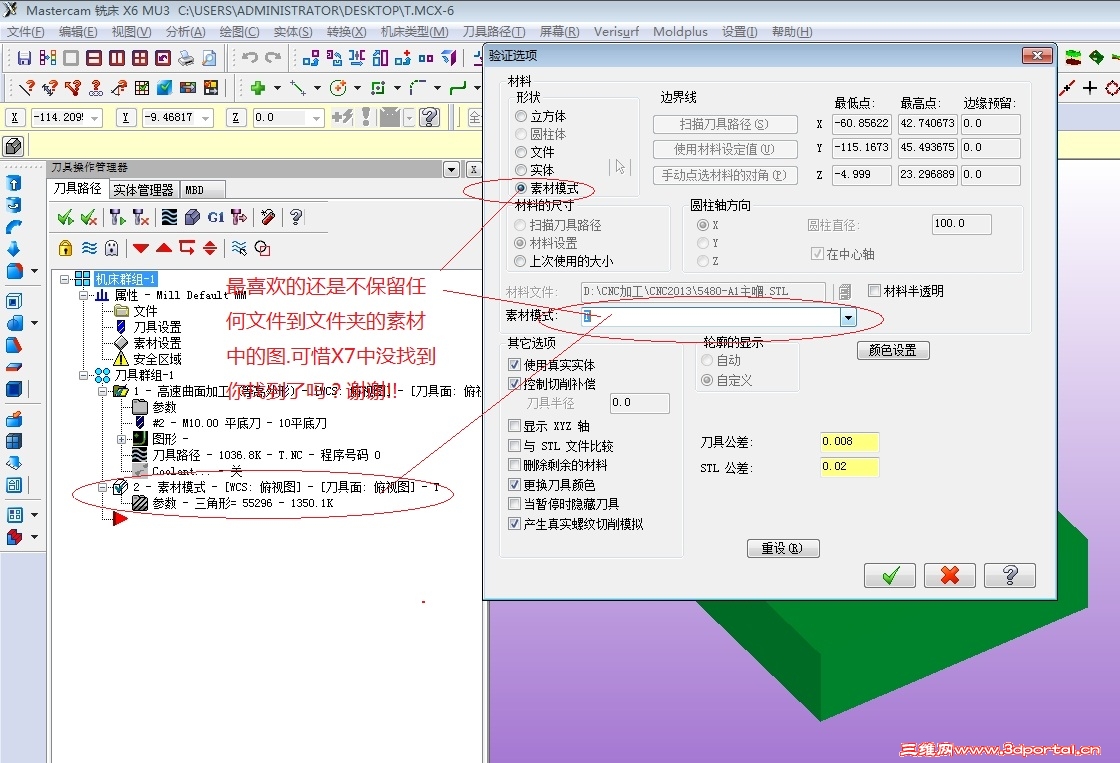Open the 文件(F) menu
This screenshot has width=1120, height=763.
tap(25, 31)
